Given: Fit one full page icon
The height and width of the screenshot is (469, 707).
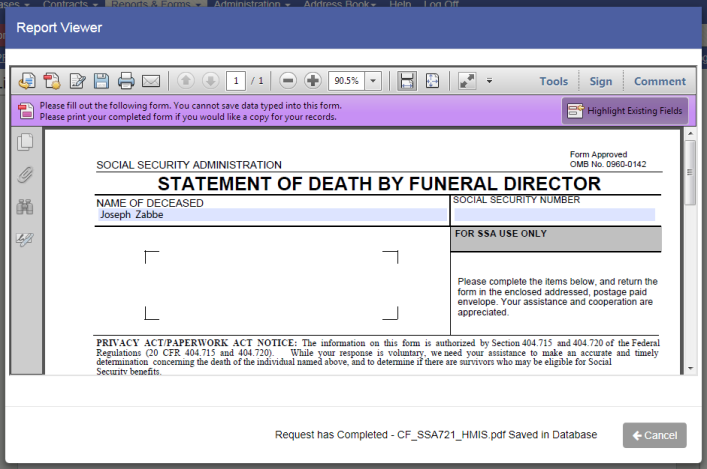Looking at the screenshot, I should tap(432, 81).
